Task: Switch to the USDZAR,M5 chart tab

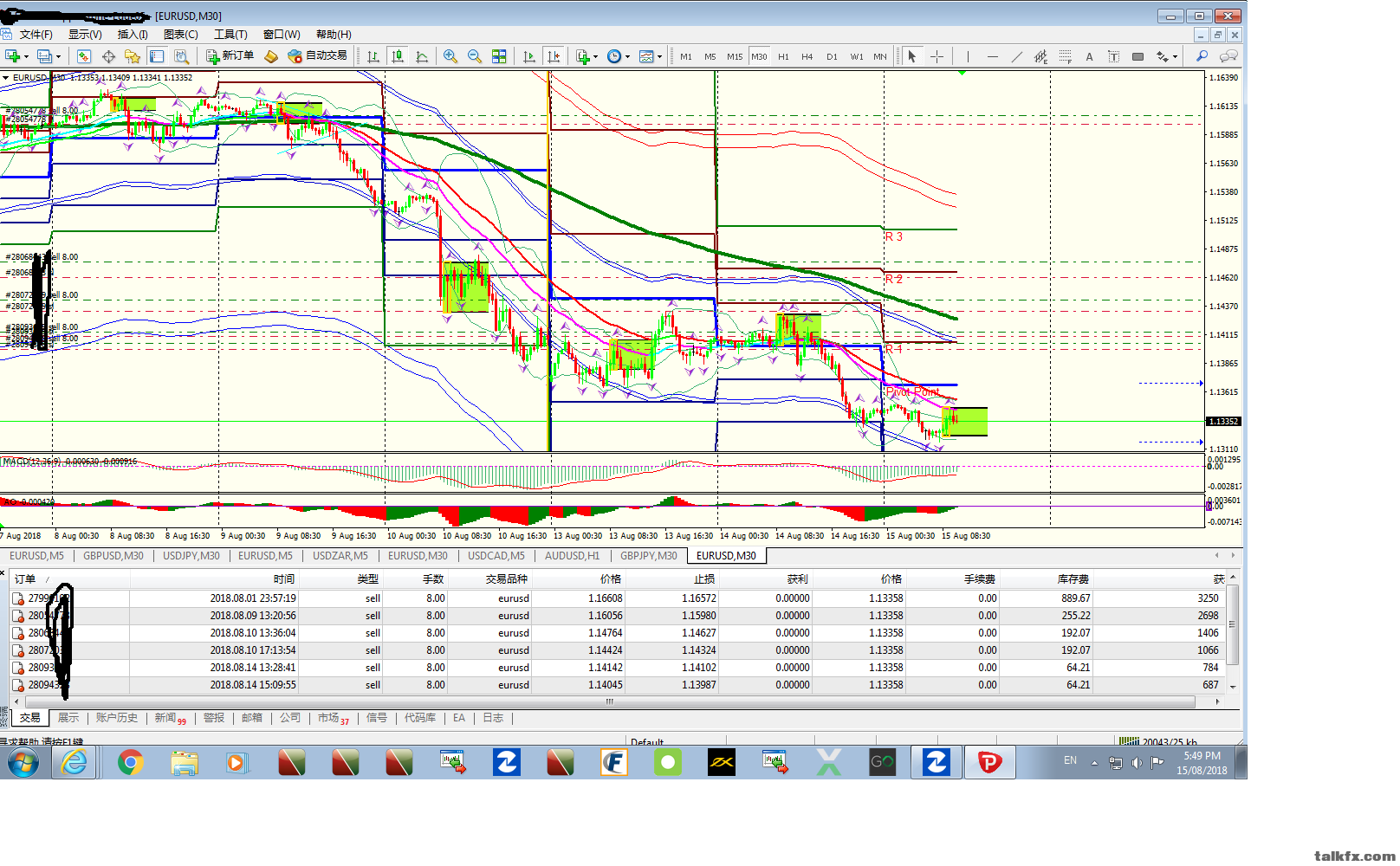Action: click(x=340, y=556)
